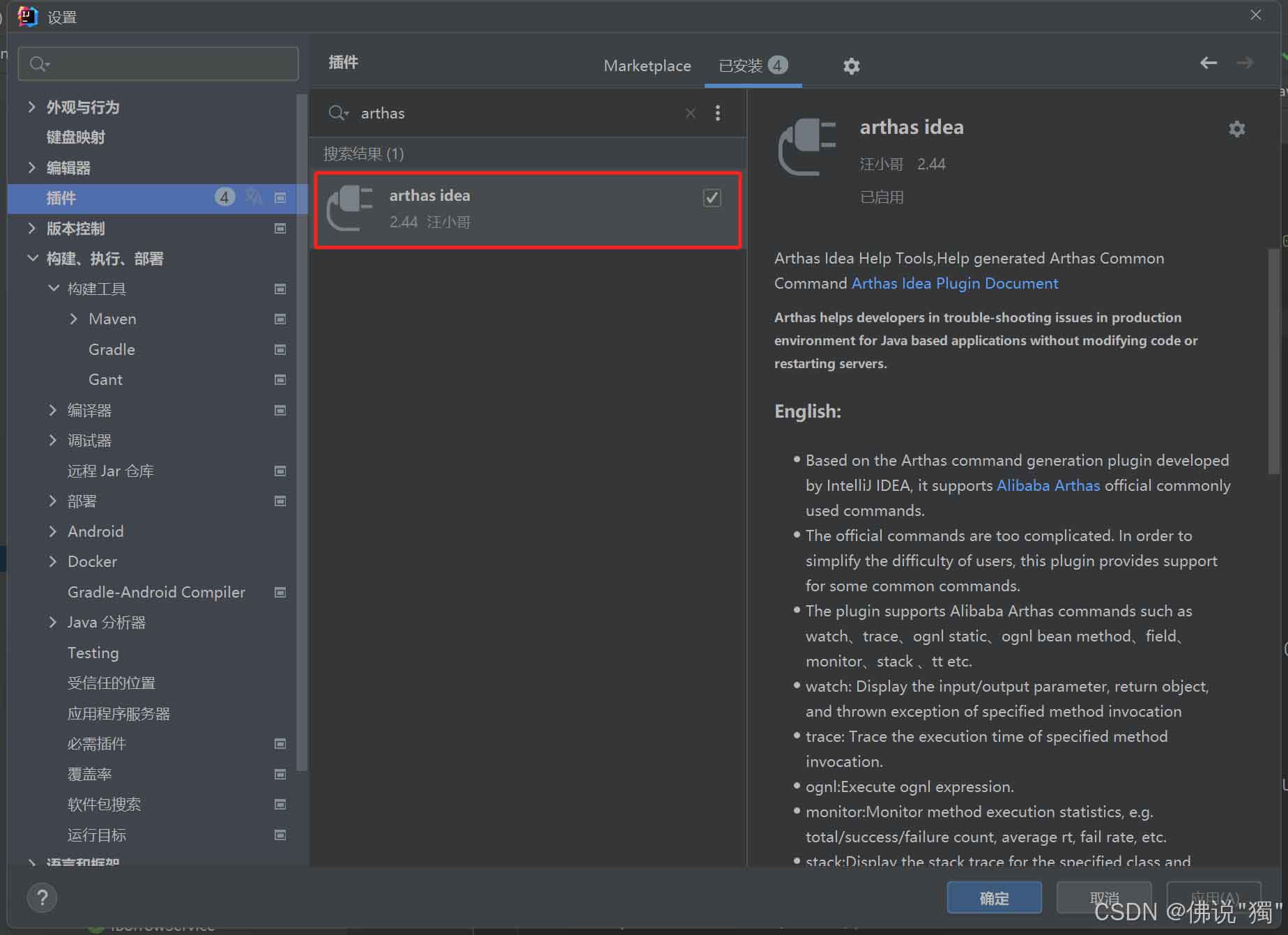Clear the arthas search text

click(x=690, y=113)
